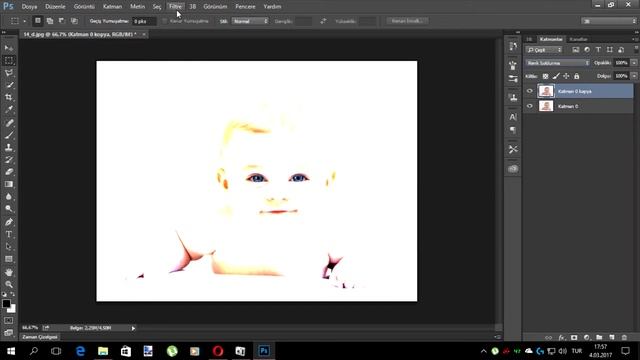Hide the Katman 0 layer
This screenshot has width=640, height=360.
[x=530, y=106]
